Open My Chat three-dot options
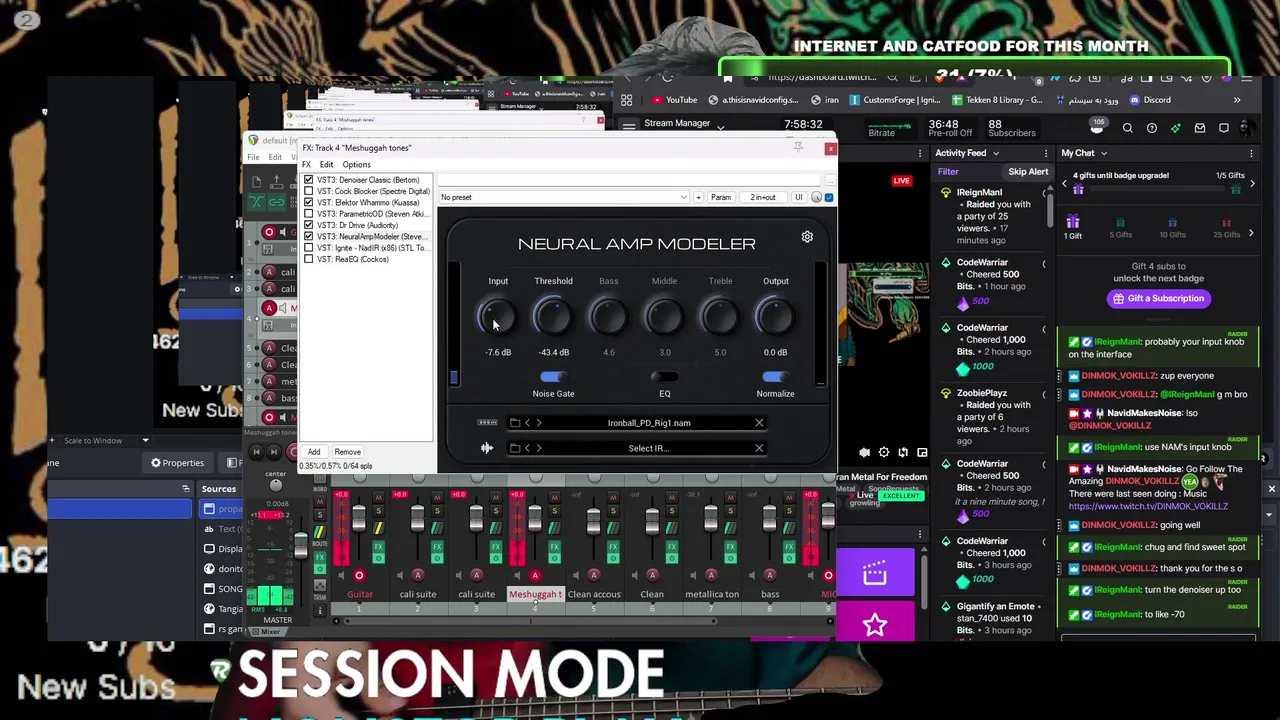The image size is (1280, 720). point(1251,153)
